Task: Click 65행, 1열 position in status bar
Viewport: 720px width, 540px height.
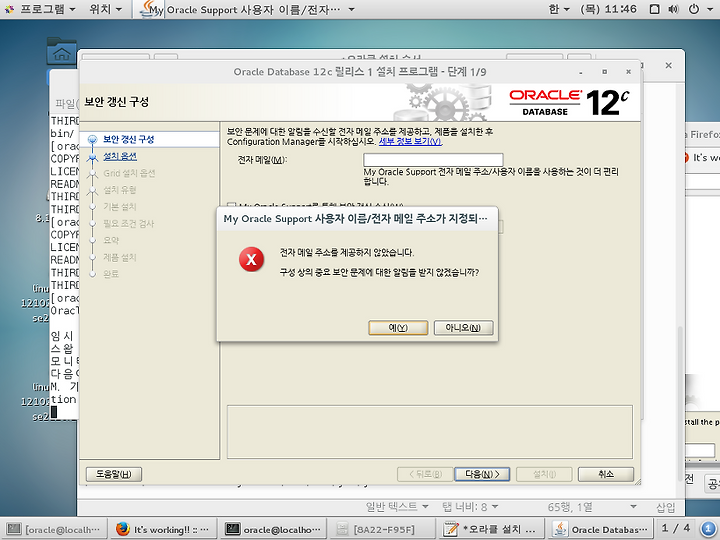Action: pos(570,507)
